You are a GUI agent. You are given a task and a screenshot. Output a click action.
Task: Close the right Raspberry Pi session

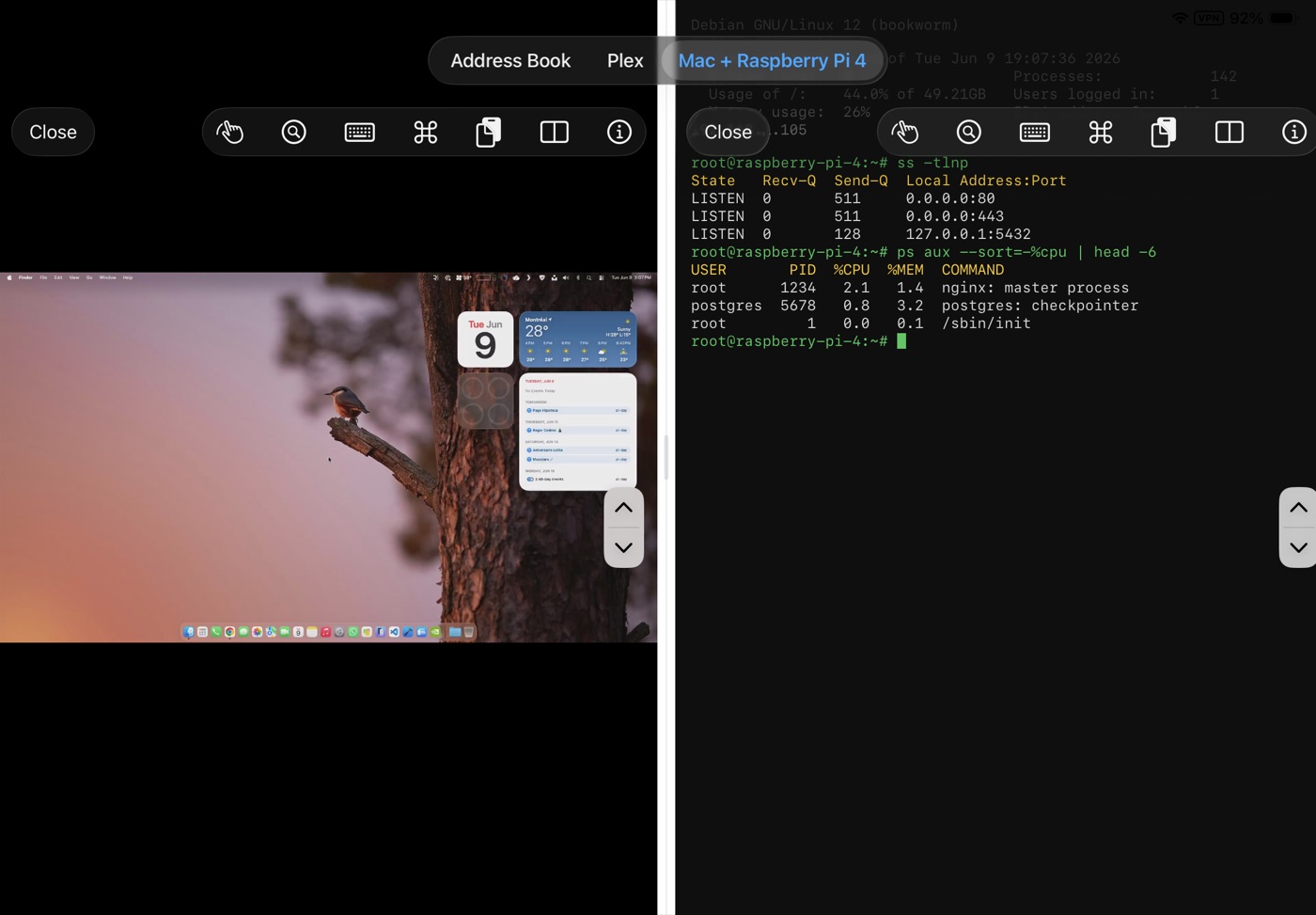(728, 132)
